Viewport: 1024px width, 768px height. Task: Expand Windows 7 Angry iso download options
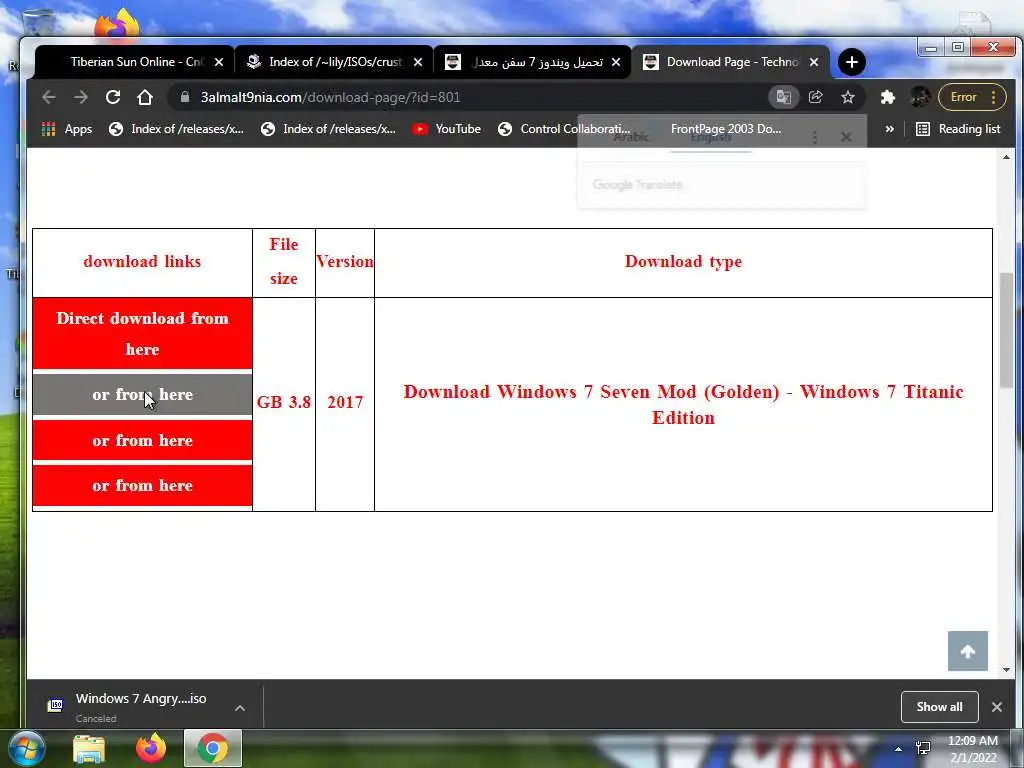coord(240,707)
